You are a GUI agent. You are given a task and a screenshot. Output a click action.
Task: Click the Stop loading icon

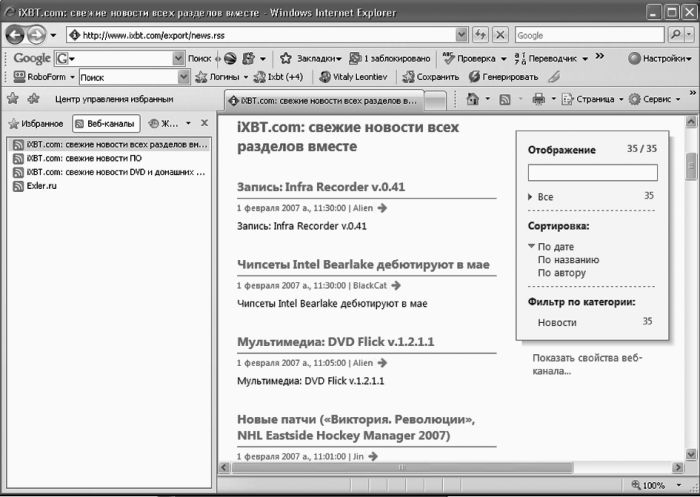[x=500, y=35]
